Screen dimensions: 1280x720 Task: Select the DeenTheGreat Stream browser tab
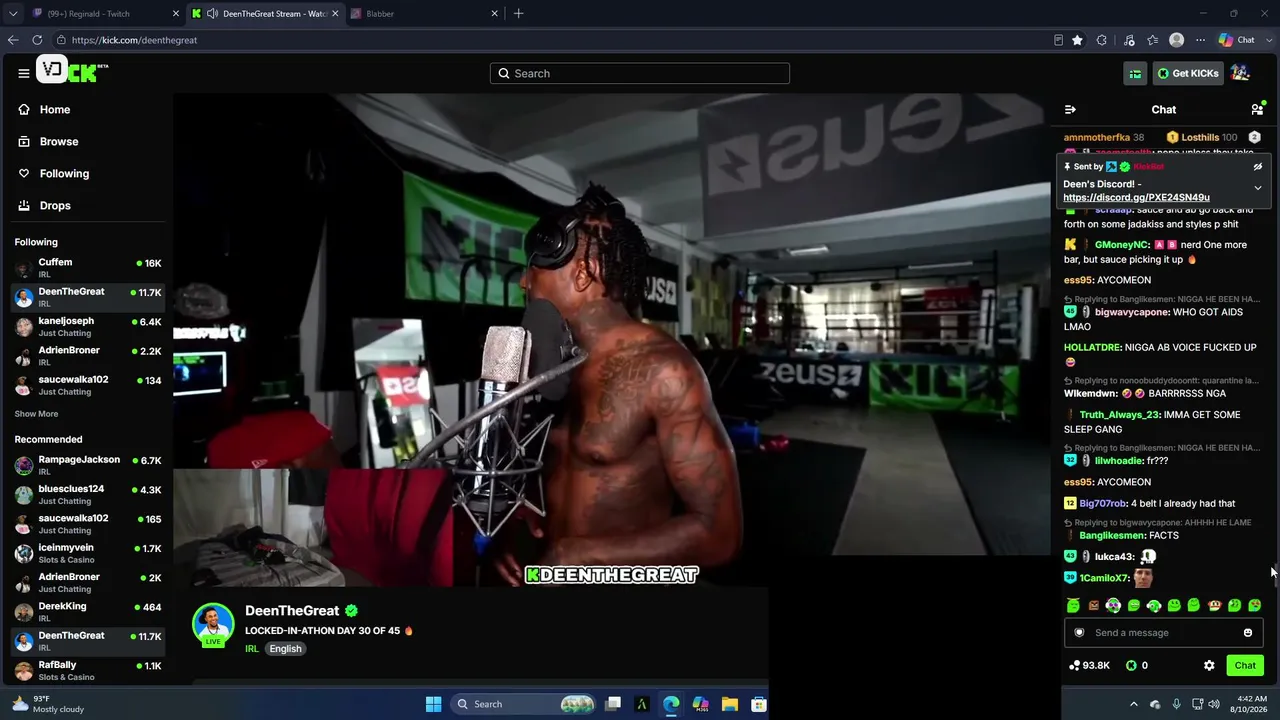(x=265, y=14)
